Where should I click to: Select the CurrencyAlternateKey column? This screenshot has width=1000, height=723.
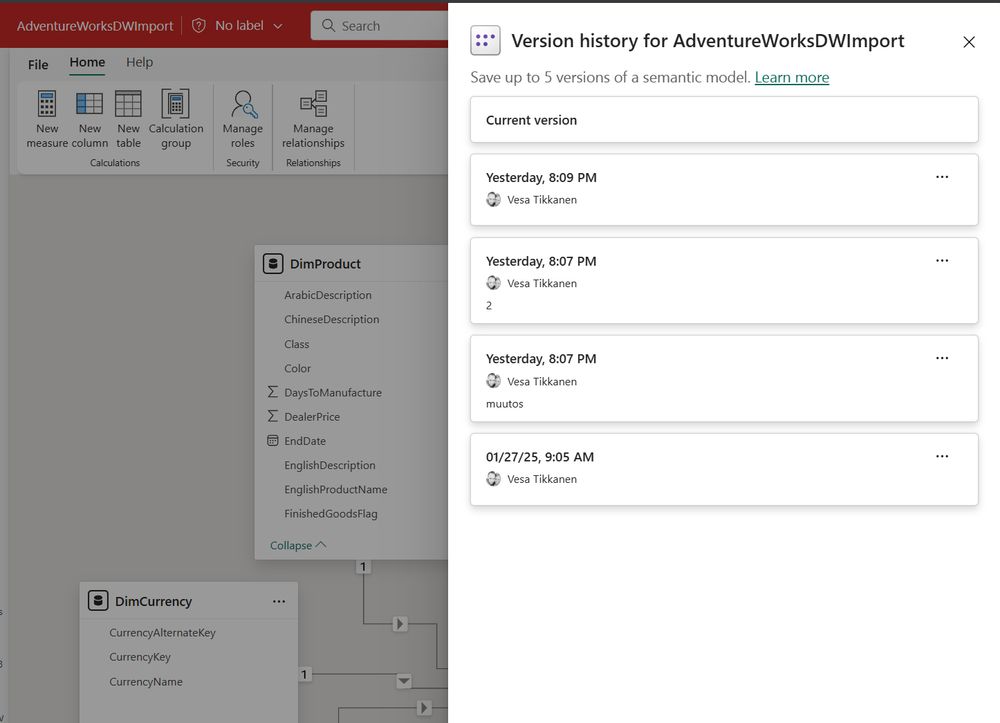(x=162, y=632)
